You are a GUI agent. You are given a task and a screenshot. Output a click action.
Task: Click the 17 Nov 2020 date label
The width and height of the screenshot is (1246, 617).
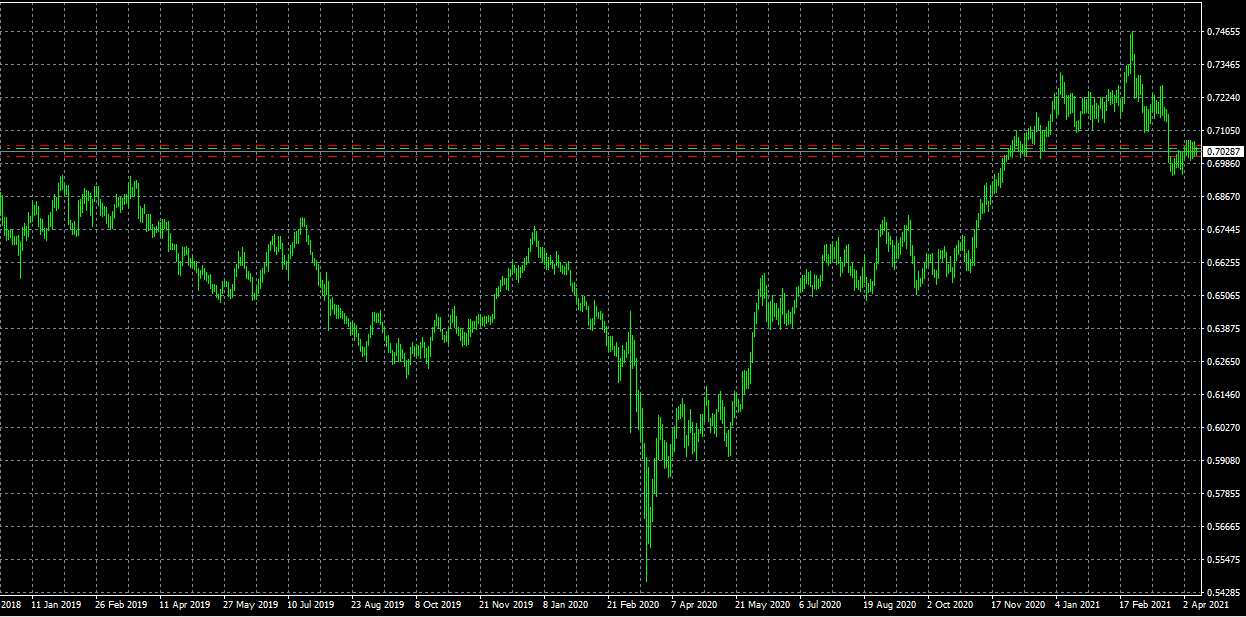(x=1017, y=605)
